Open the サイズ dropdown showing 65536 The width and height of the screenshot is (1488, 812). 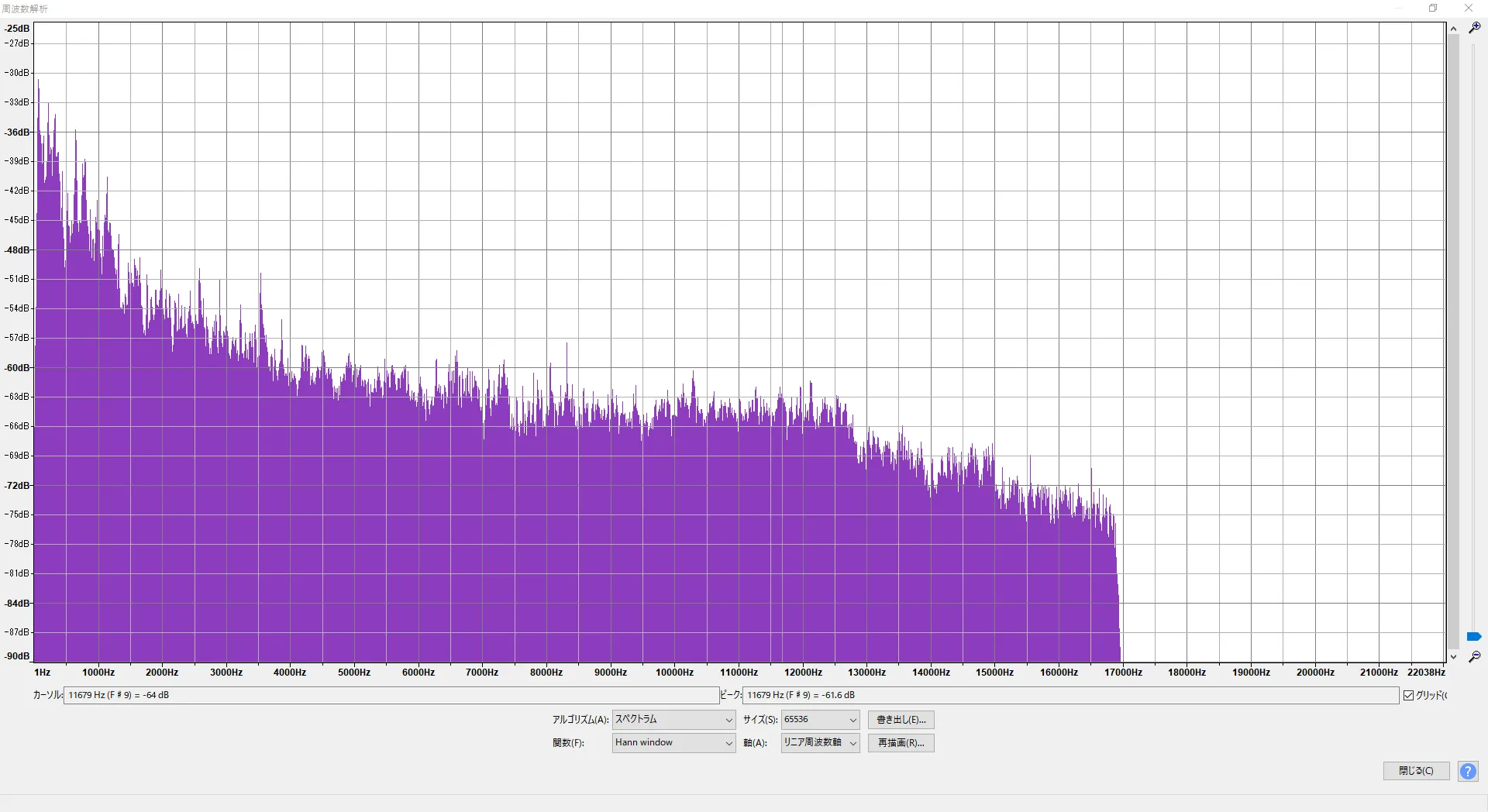820,720
